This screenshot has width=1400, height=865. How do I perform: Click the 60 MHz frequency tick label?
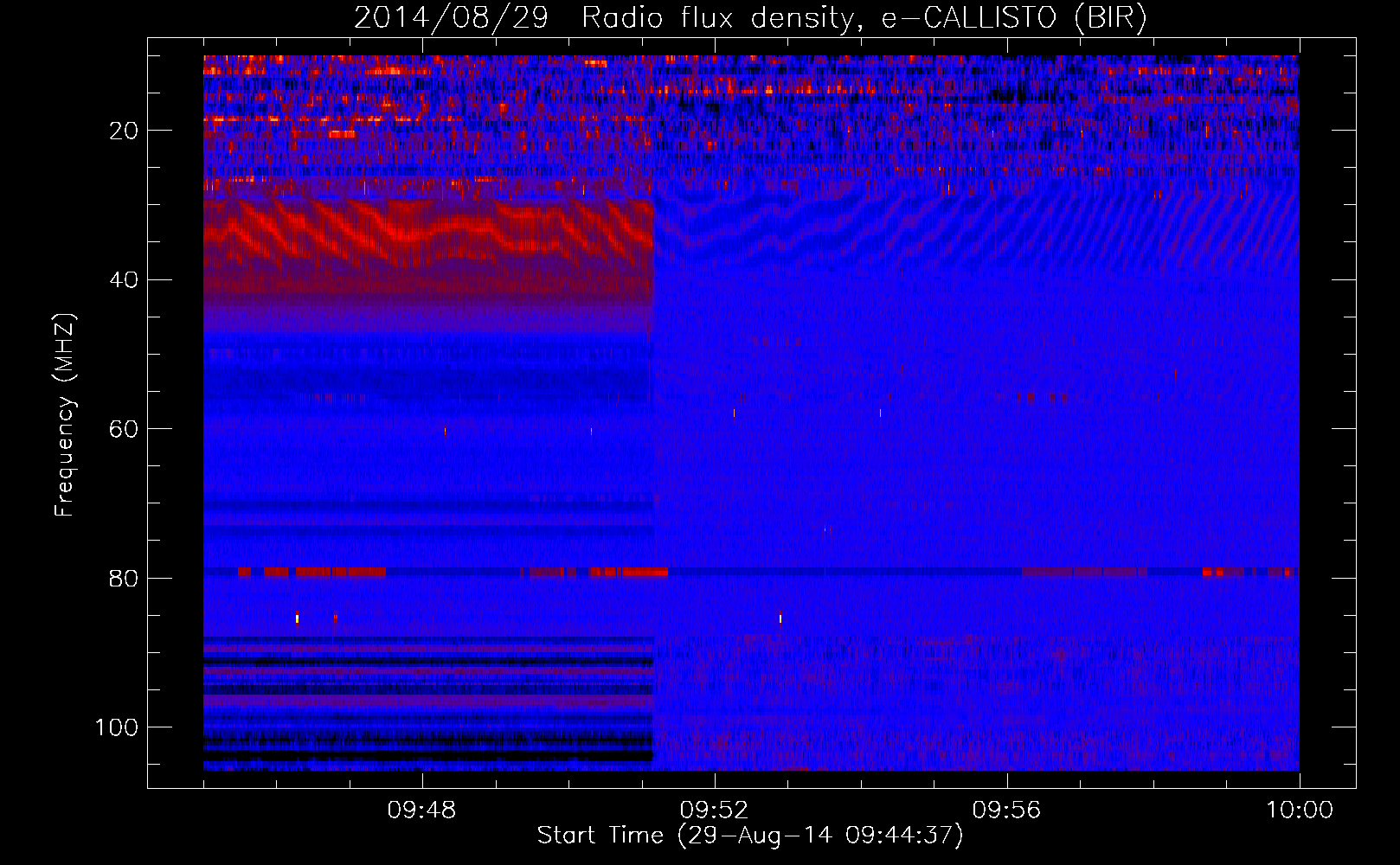click(125, 429)
